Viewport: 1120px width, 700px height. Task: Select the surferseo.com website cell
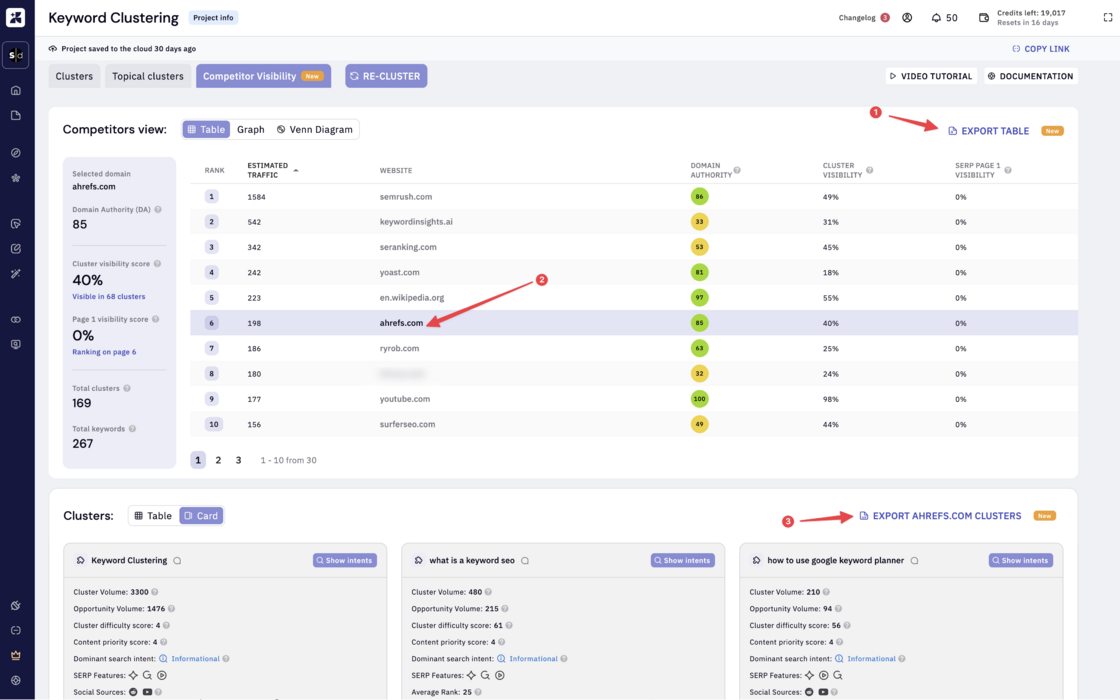(x=407, y=424)
